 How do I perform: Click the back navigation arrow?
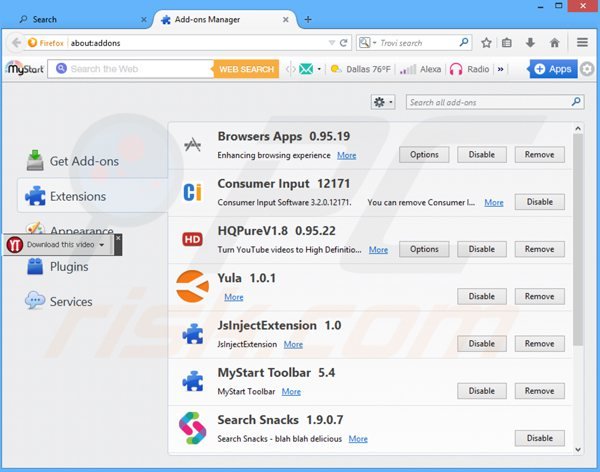pyautogui.click(x=16, y=42)
